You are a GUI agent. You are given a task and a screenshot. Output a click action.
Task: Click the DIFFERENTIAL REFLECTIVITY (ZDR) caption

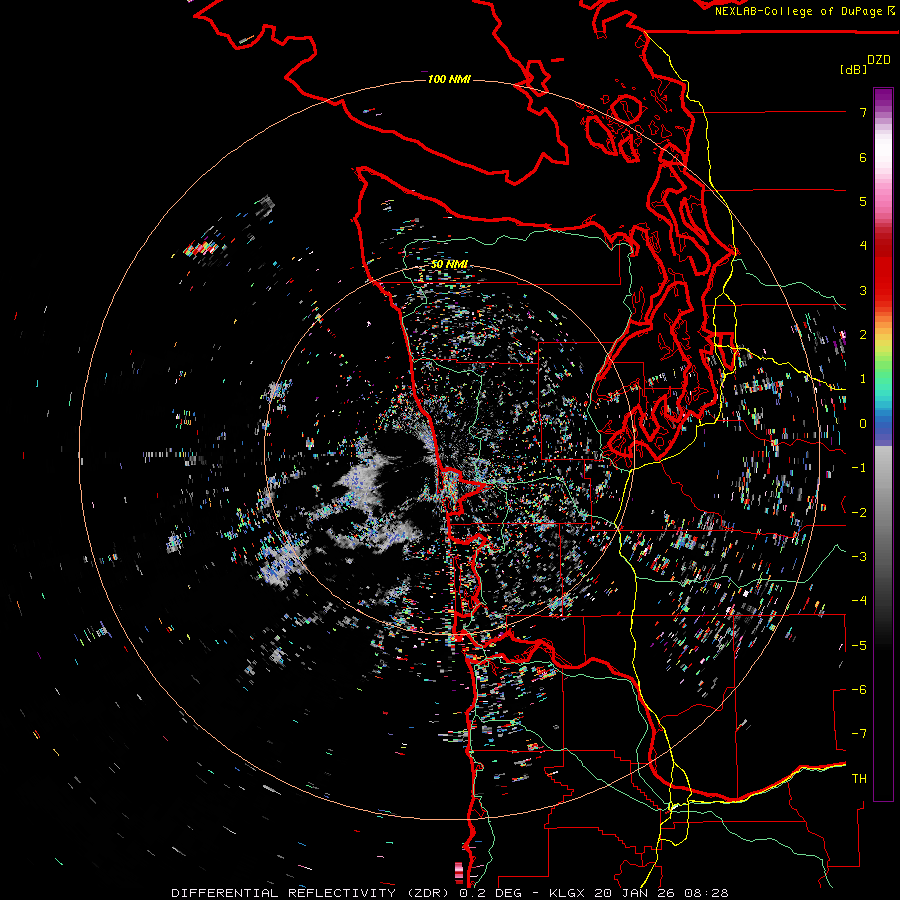pyautogui.click(x=312, y=893)
